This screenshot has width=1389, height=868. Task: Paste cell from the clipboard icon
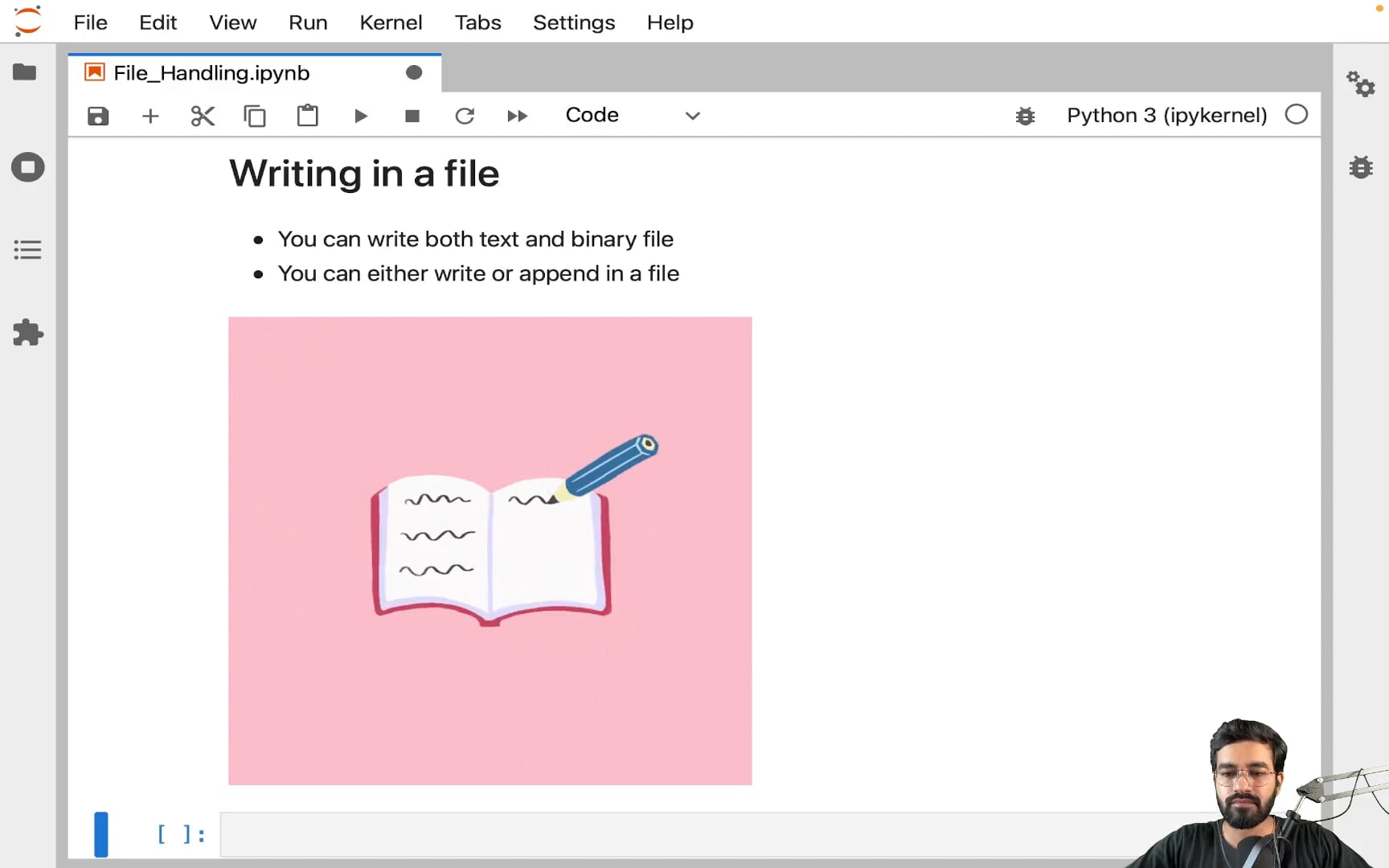pyautogui.click(x=307, y=116)
